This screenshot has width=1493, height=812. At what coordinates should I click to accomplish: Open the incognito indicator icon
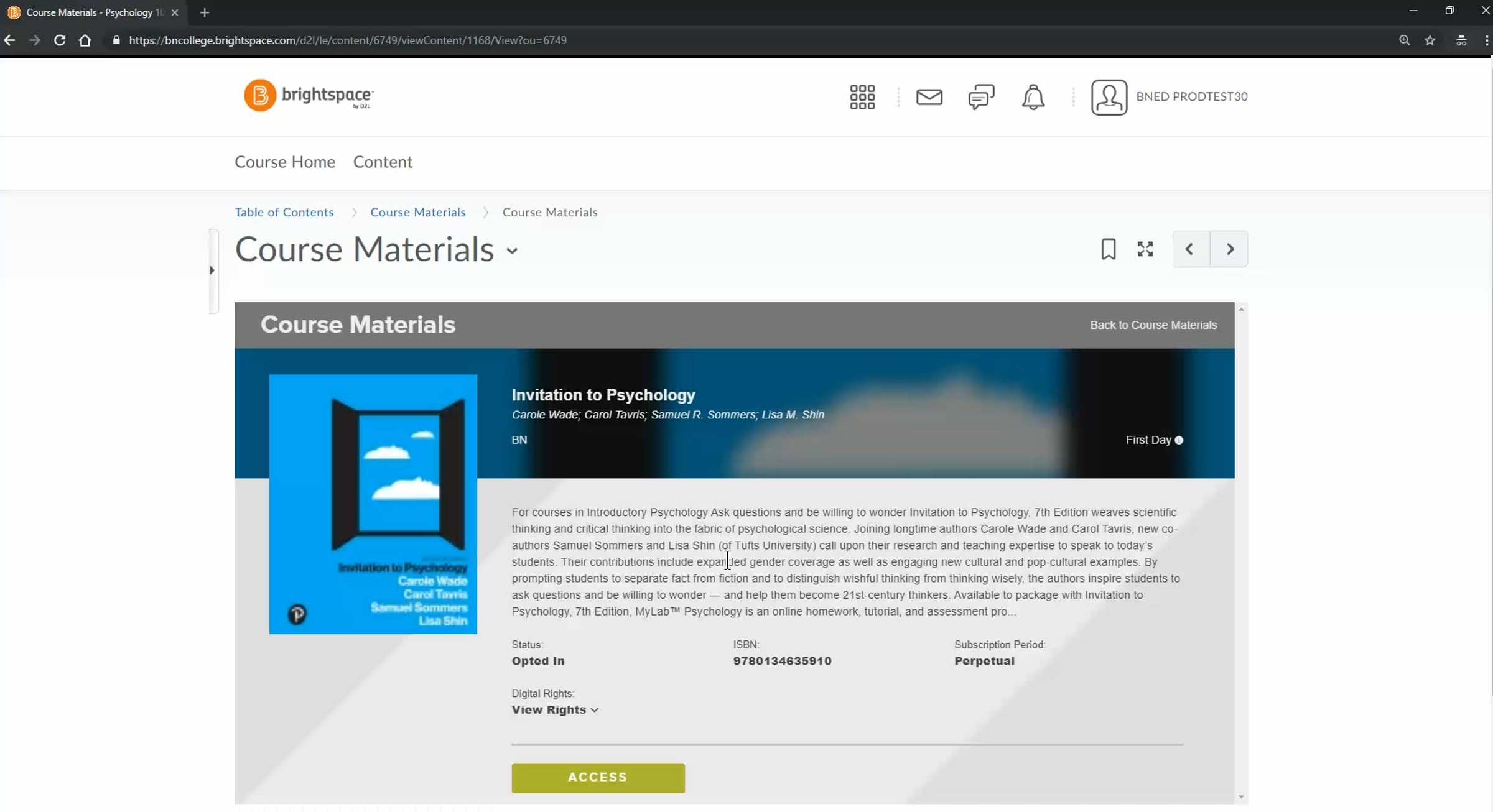click(x=1461, y=40)
